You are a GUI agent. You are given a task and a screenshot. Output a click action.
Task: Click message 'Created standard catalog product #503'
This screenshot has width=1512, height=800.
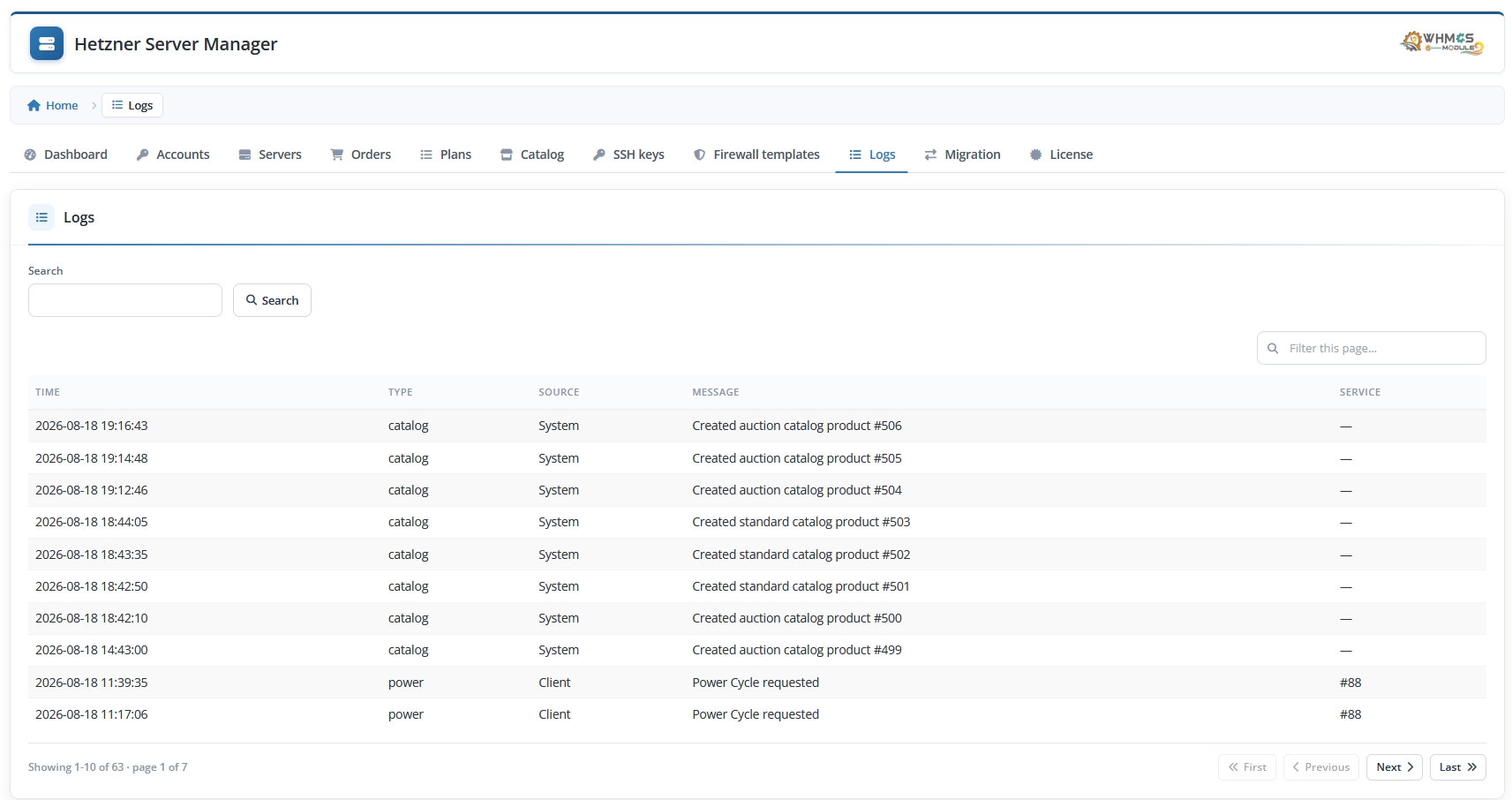(801, 522)
